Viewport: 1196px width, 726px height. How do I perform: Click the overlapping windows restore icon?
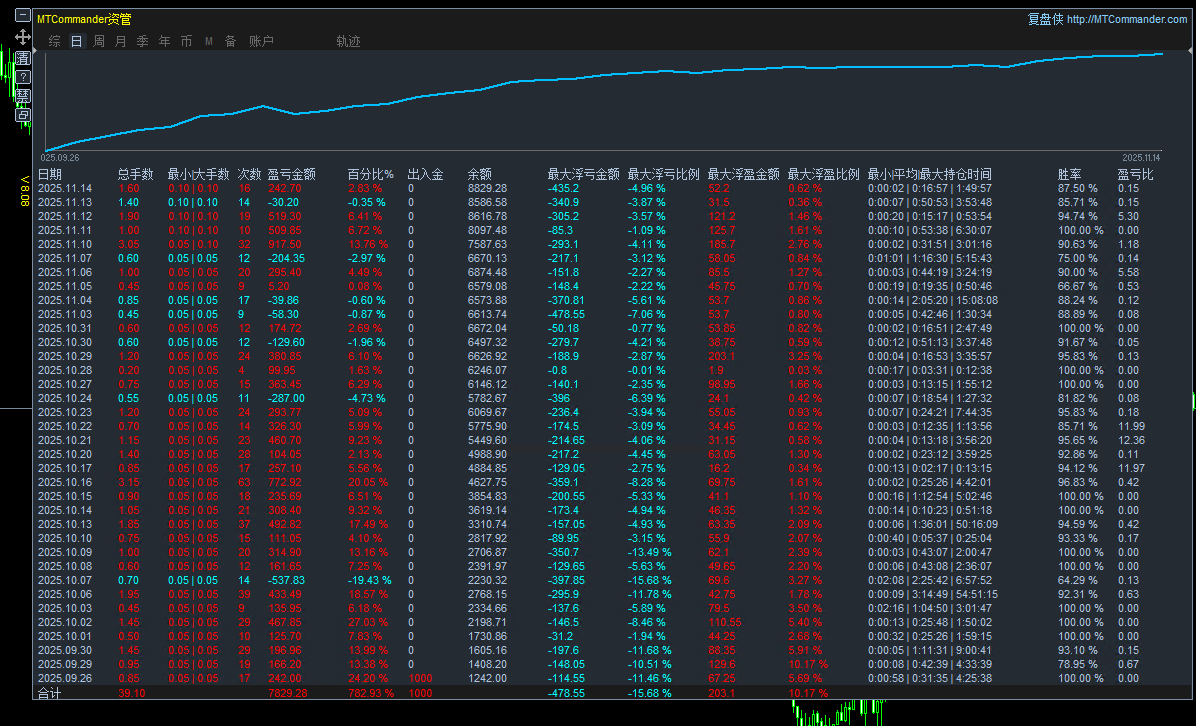(23, 115)
